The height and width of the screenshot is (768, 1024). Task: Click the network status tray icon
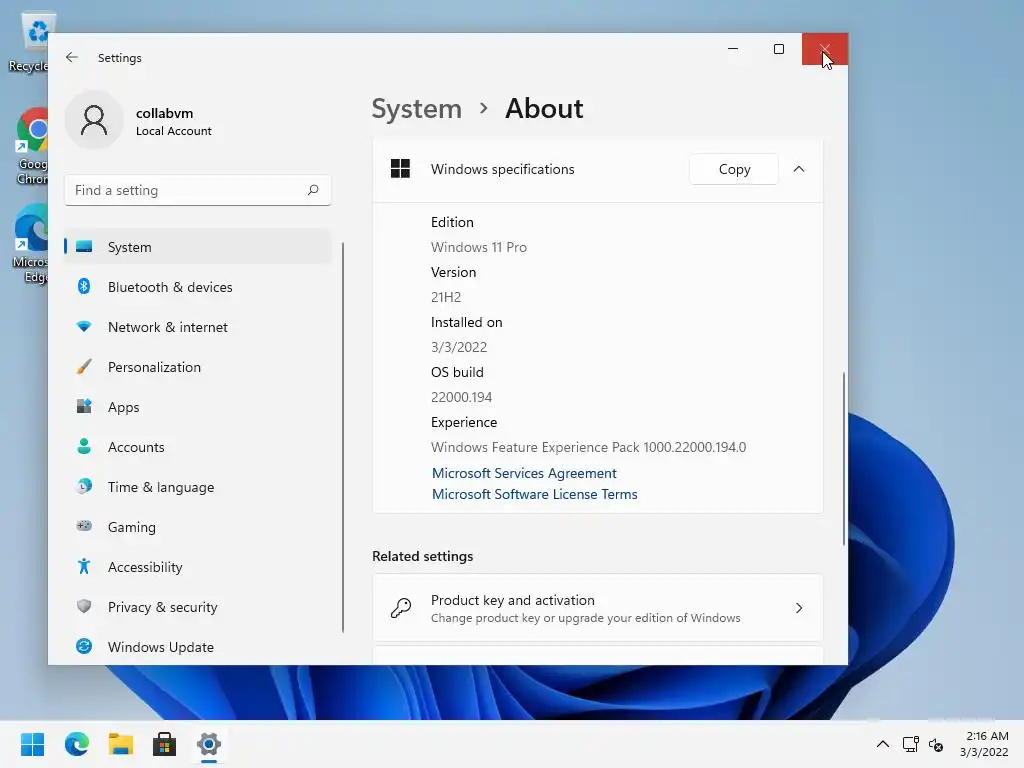[910, 744]
